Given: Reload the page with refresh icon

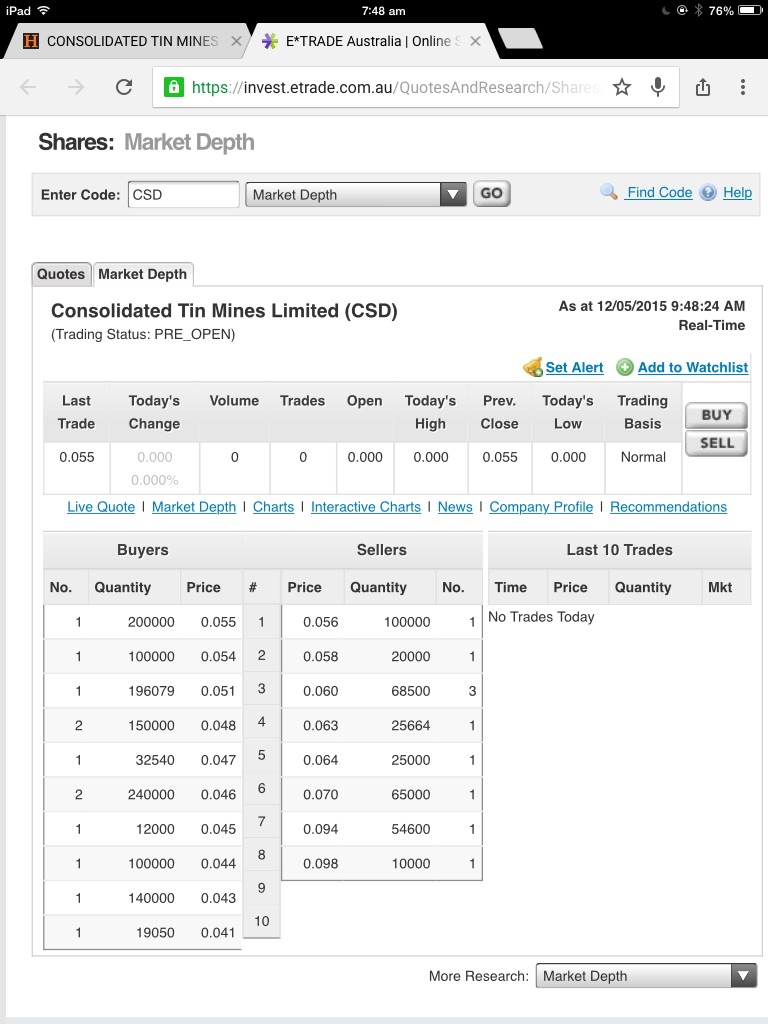Looking at the screenshot, I should click(124, 87).
